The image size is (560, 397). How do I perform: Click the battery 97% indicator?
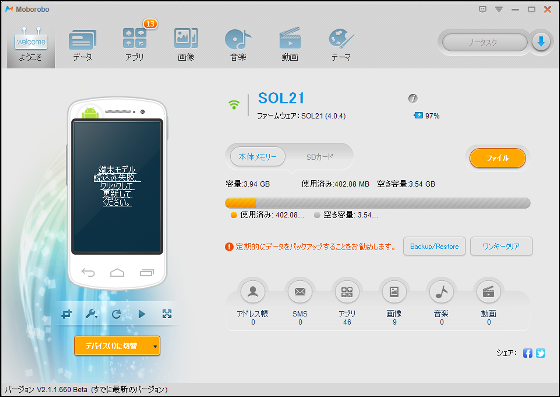pos(426,116)
